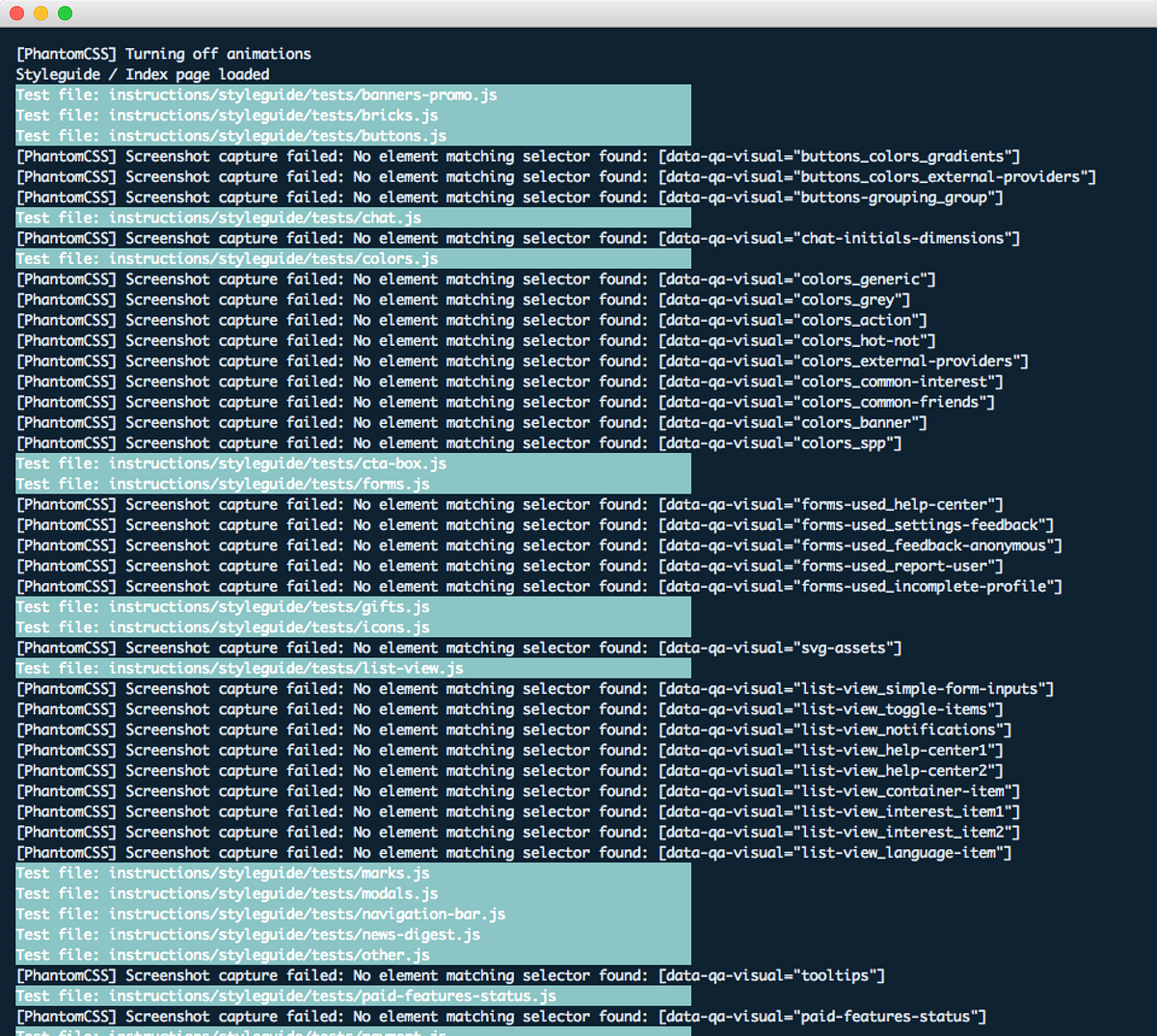1157x1036 pixels.
Task: Select the other.js test file line
Action: pyautogui.click(x=354, y=955)
